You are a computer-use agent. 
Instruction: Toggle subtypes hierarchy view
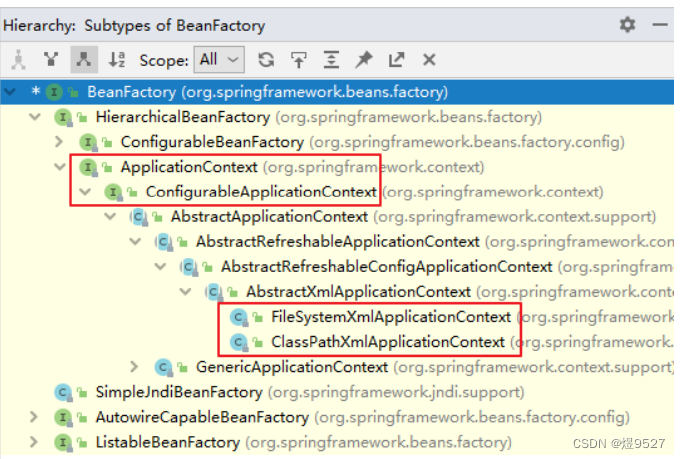(84, 59)
